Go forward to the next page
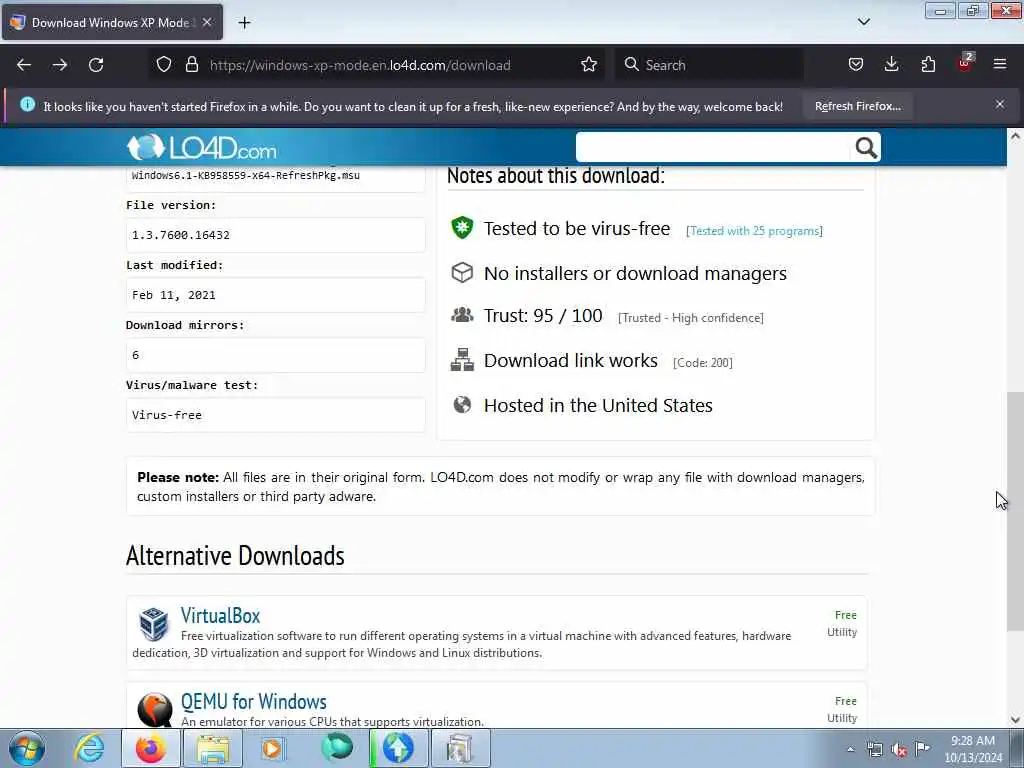 coord(59,65)
